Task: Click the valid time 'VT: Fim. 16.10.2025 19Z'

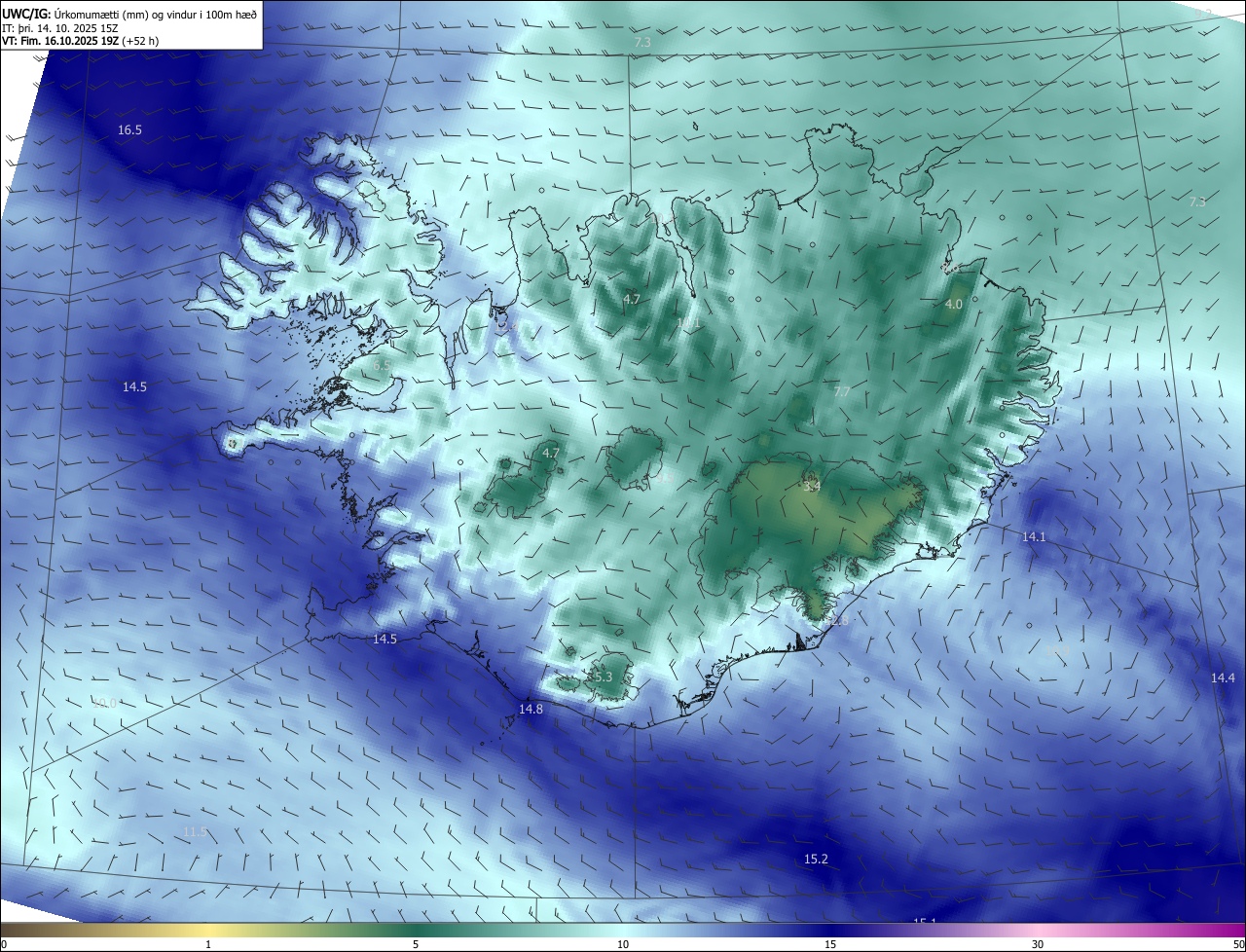Action: 60,41
